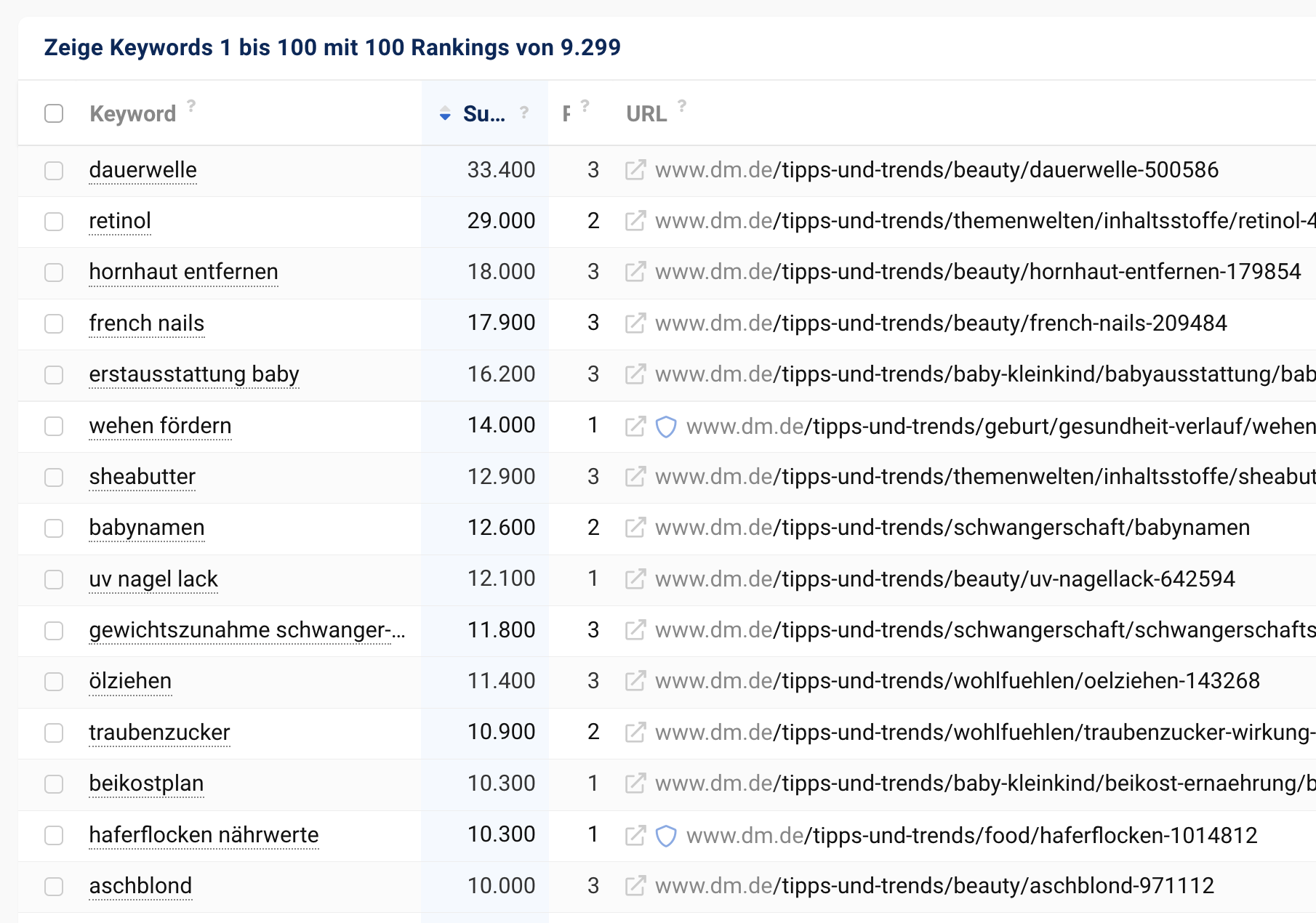Tick the french nails checkbox
Viewport: 1316px width, 923px height.
tap(54, 324)
